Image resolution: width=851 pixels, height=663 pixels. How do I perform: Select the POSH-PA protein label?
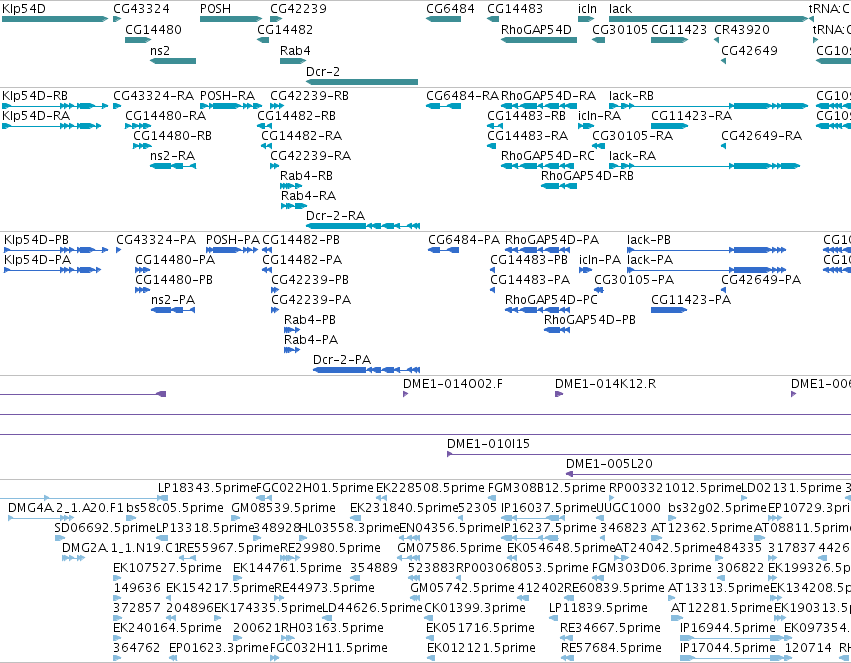233,240
